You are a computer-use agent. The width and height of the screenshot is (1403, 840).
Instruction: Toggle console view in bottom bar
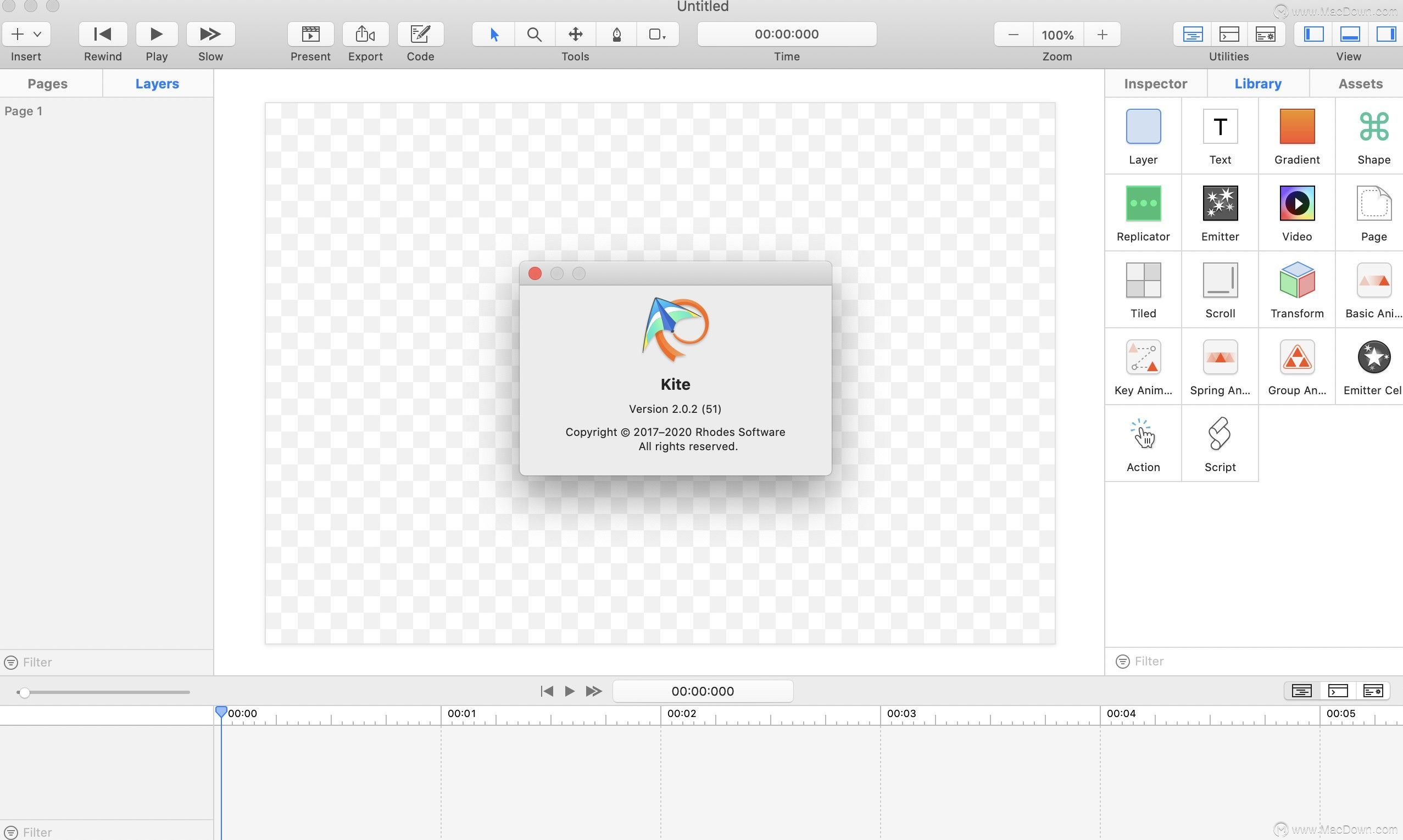point(1337,691)
